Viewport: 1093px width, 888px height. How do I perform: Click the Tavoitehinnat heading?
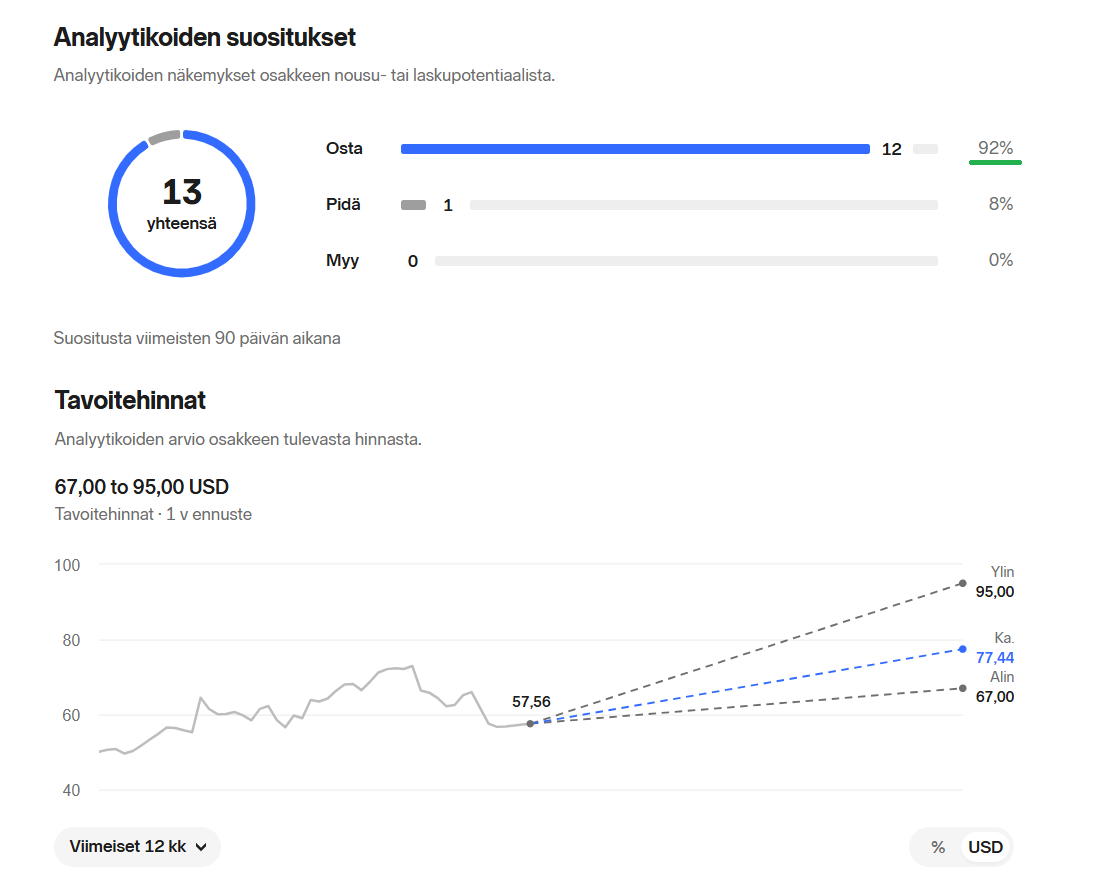(x=130, y=400)
